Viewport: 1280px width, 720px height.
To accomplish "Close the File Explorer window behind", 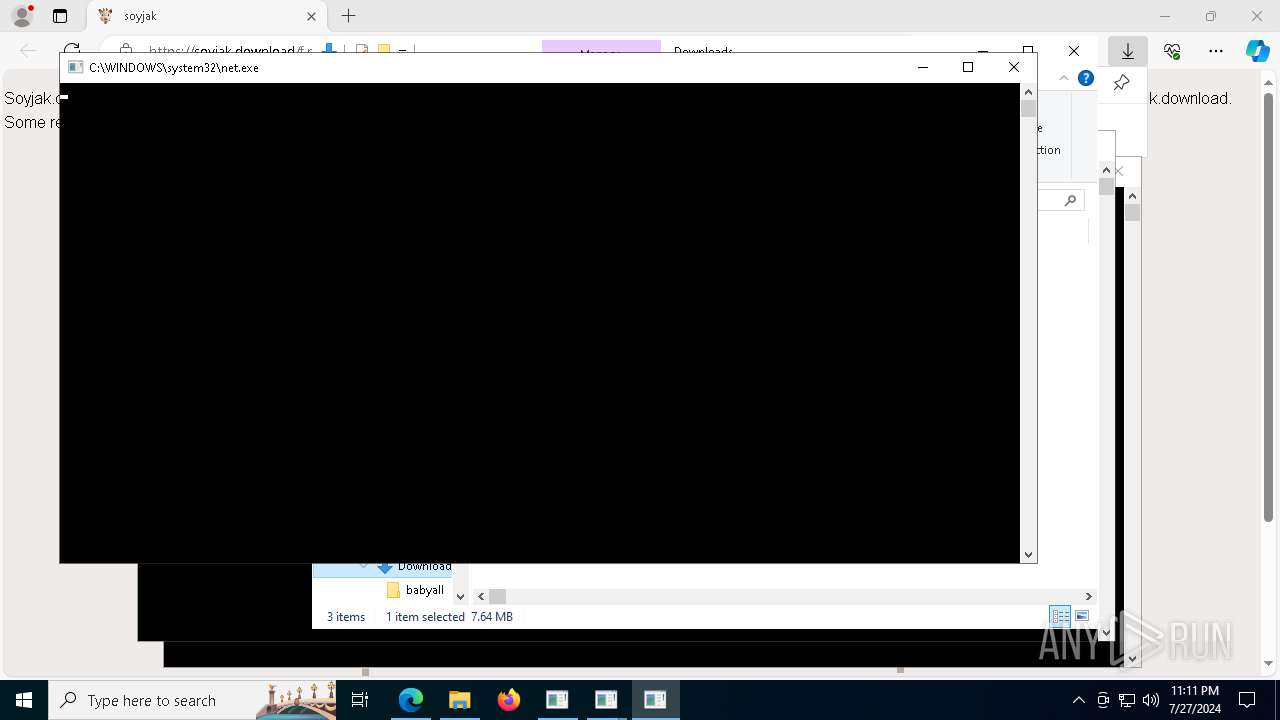I will click(x=1074, y=51).
